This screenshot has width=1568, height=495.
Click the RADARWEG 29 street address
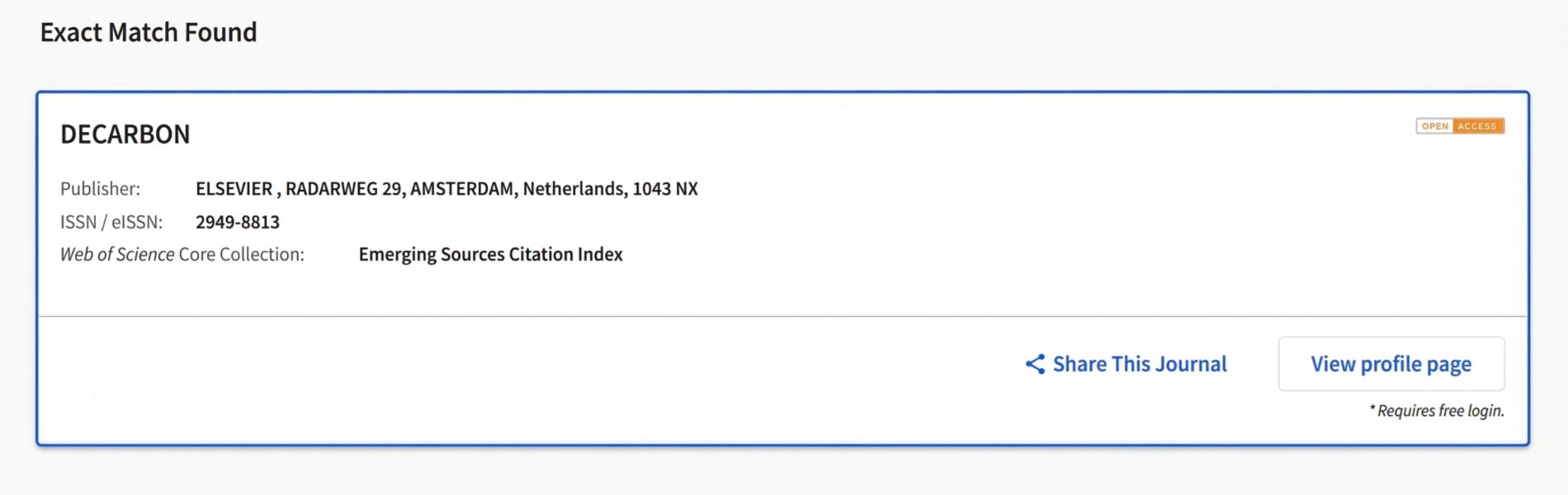pos(343,189)
